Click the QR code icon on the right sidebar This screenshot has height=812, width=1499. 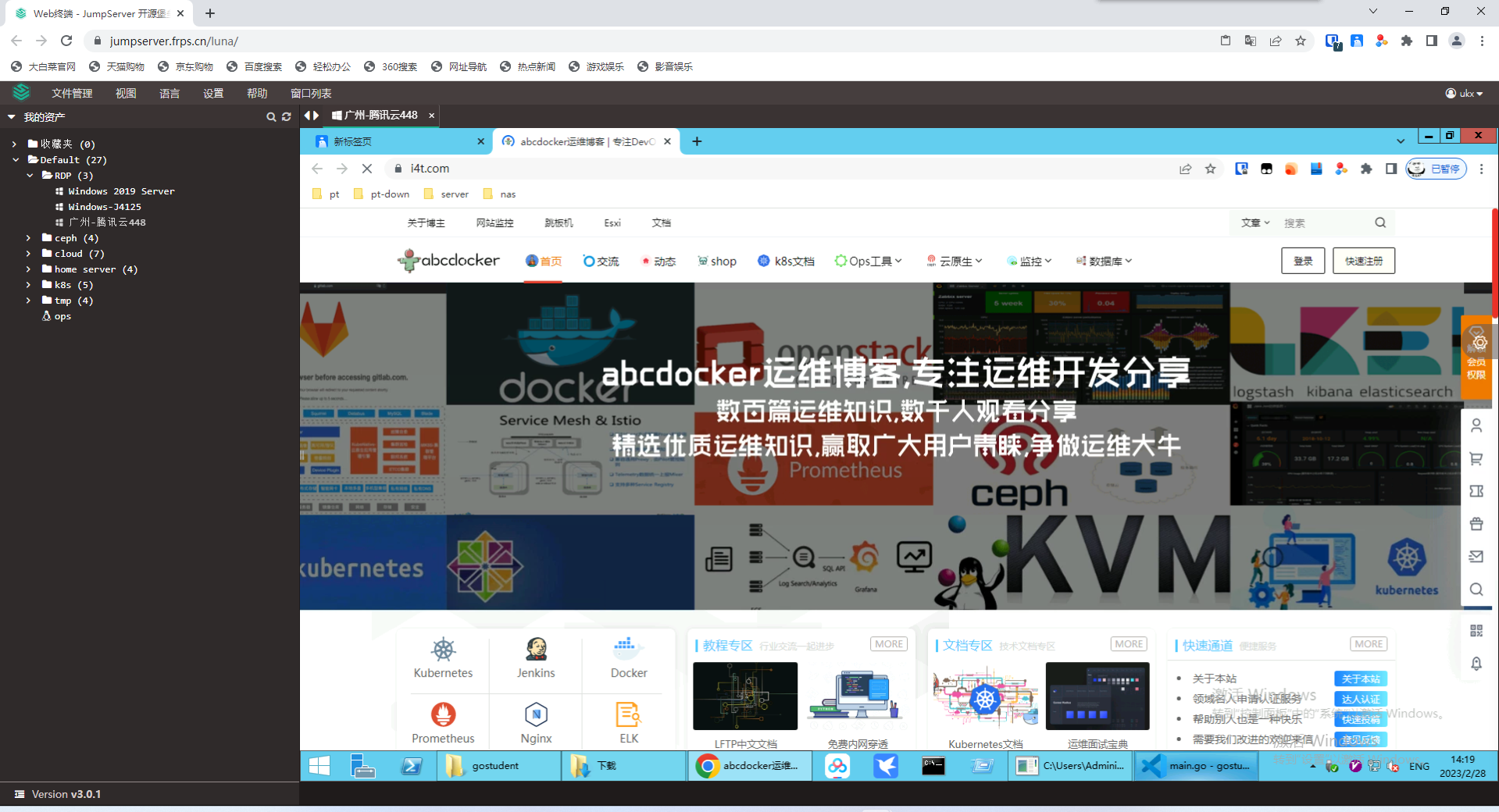(1476, 631)
